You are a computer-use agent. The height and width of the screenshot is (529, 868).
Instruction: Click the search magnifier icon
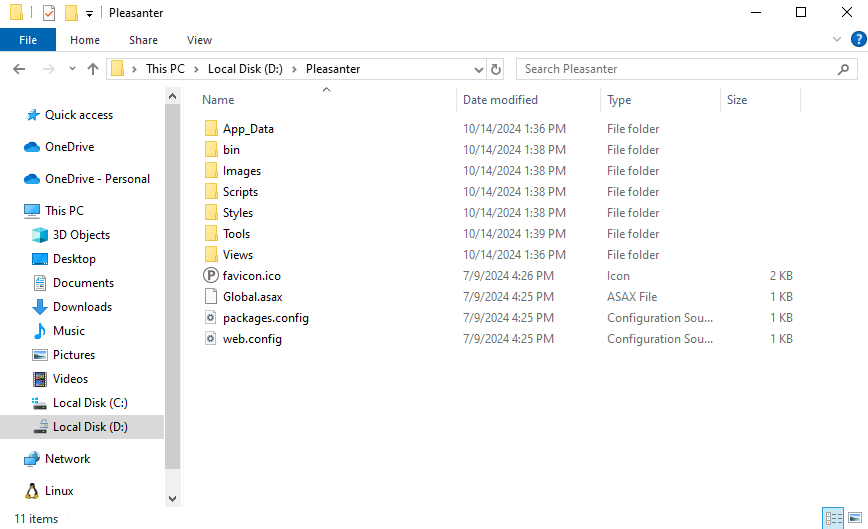(x=843, y=69)
